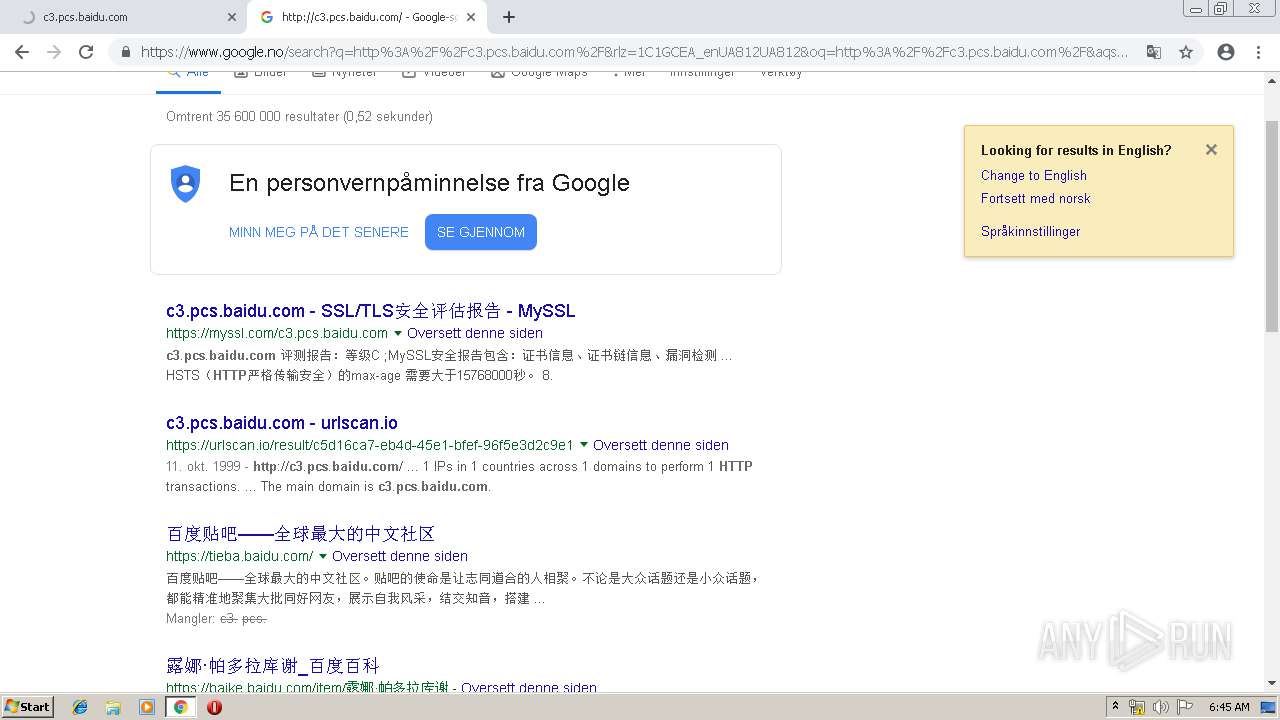The image size is (1280, 720).
Task: Expand the myssl.com result options arrow
Action: tap(398, 333)
